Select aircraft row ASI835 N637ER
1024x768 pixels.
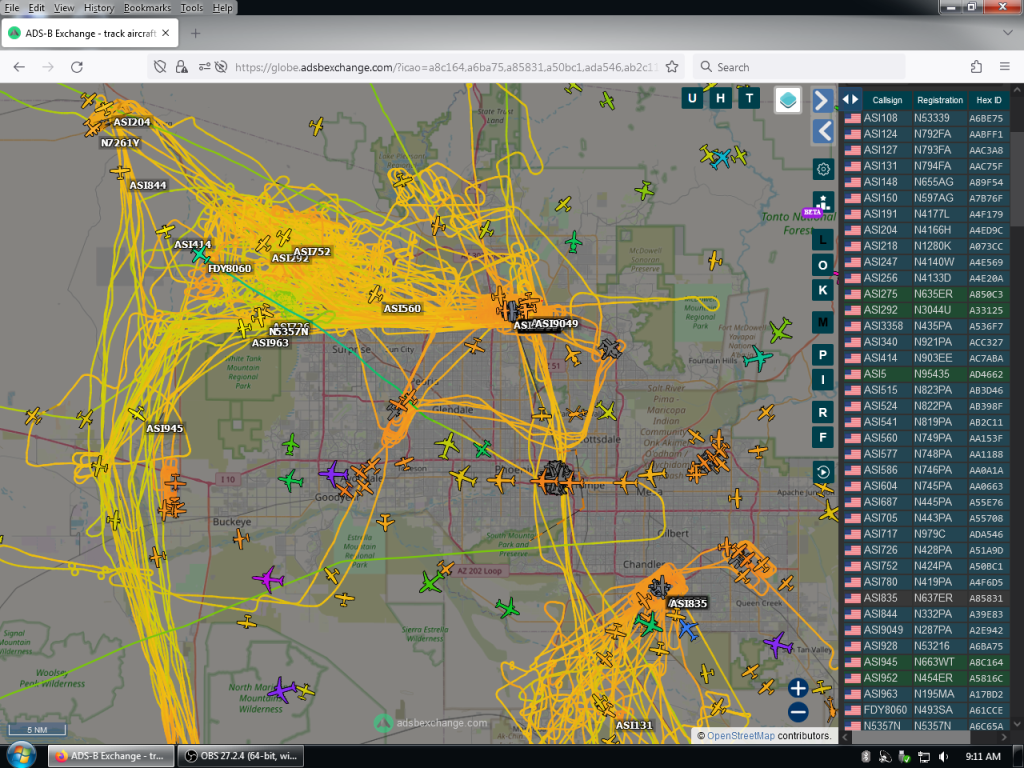[x=926, y=598]
